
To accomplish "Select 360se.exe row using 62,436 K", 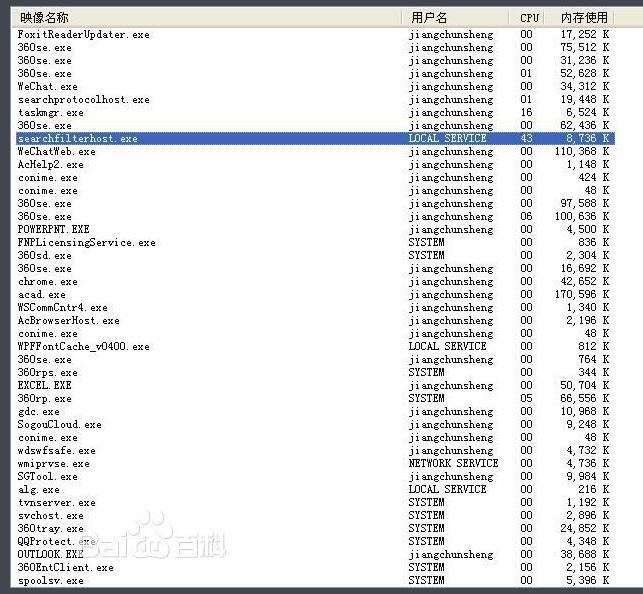I will 315,125.
